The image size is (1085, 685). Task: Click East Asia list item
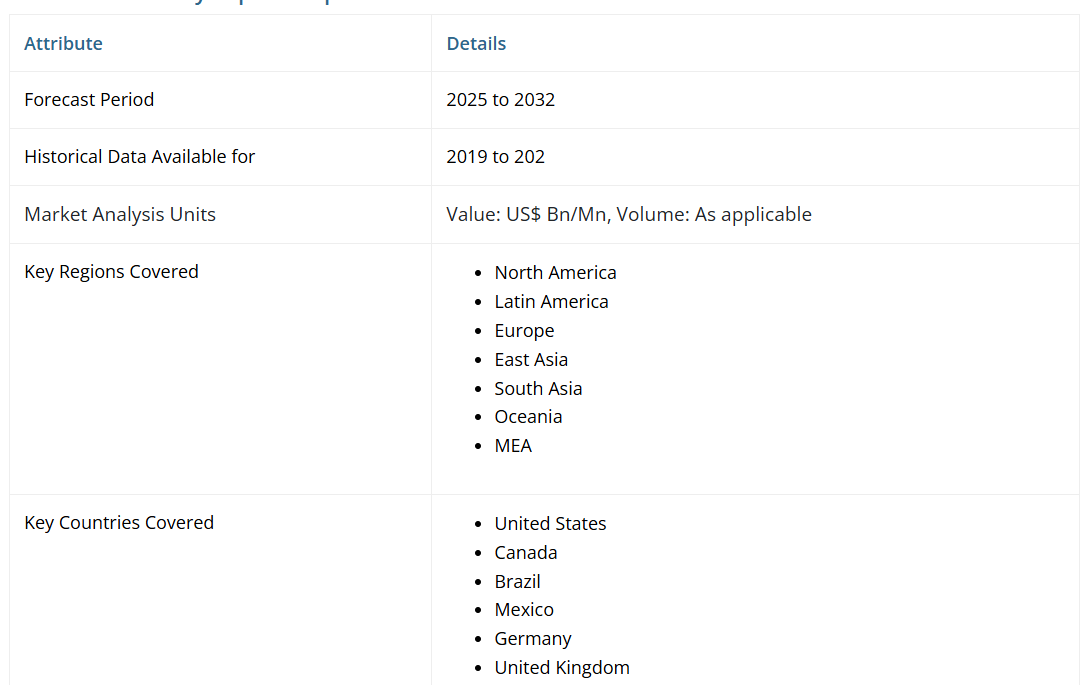click(531, 360)
